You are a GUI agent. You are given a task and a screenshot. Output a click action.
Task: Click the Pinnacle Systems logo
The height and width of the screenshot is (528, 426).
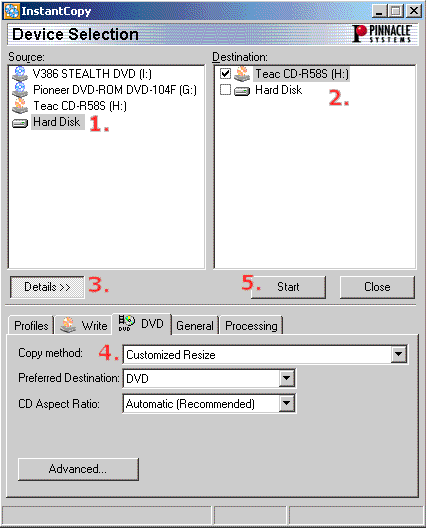pyautogui.click(x=382, y=34)
